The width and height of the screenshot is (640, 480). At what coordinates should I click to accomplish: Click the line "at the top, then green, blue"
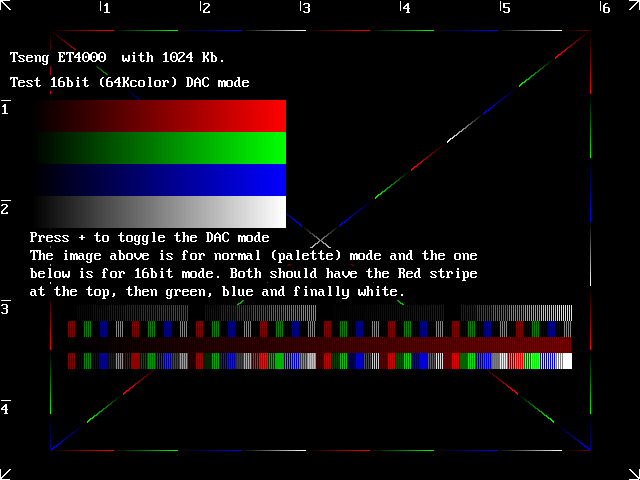point(217,292)
